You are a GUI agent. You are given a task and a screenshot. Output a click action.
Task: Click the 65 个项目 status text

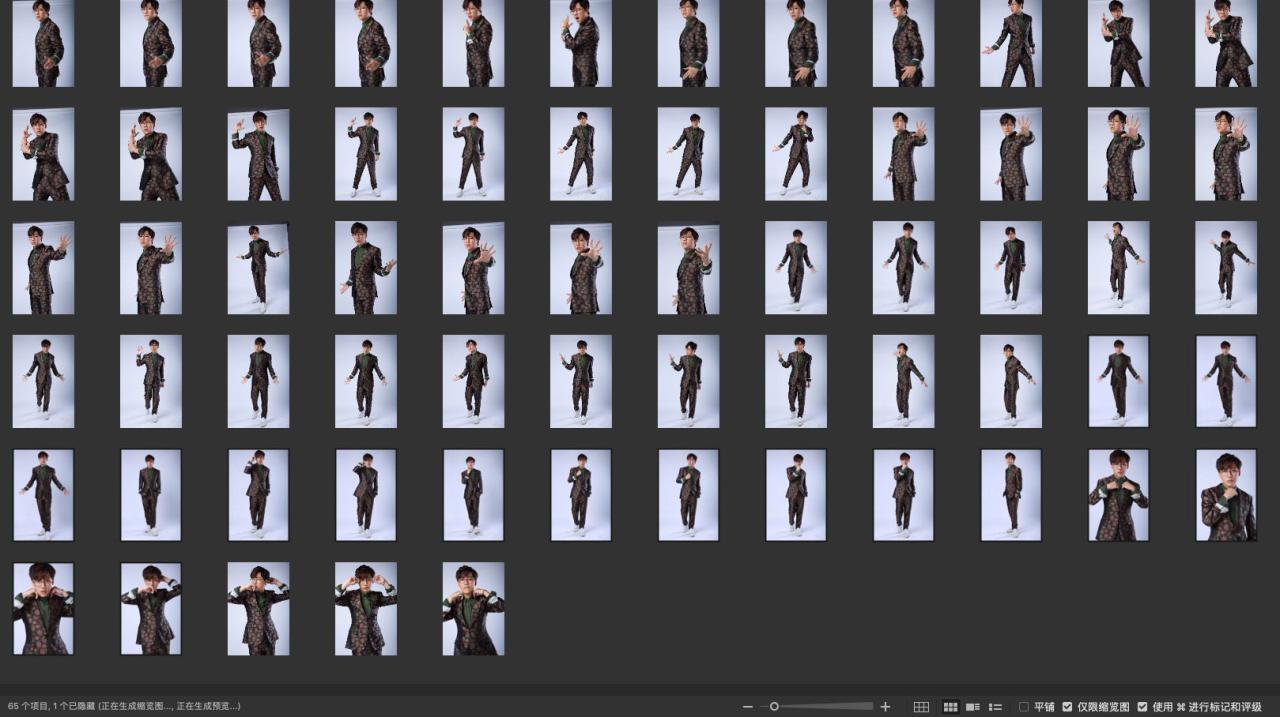(x=27, y=706)
